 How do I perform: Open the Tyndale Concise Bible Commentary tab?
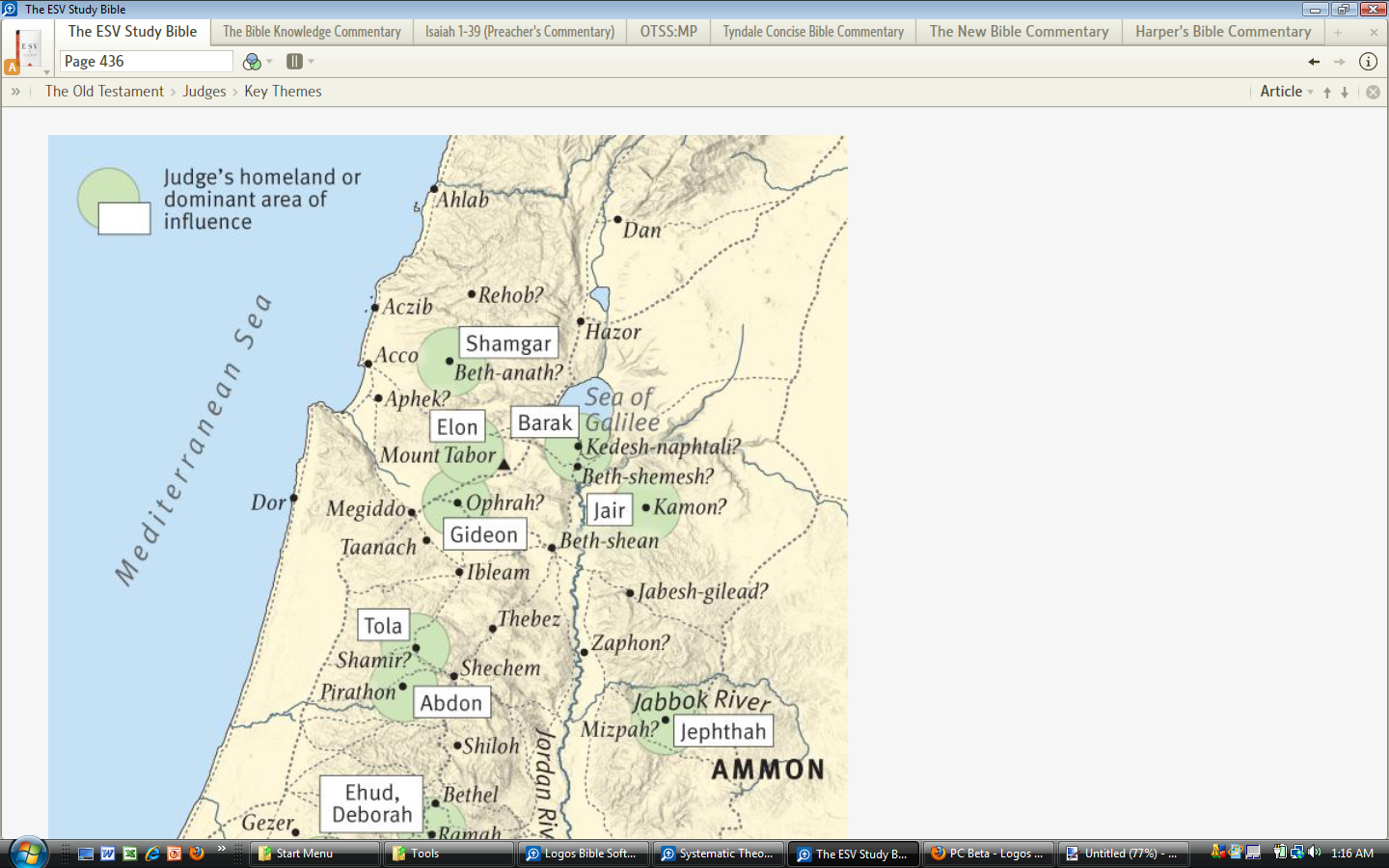coord(813,32)
